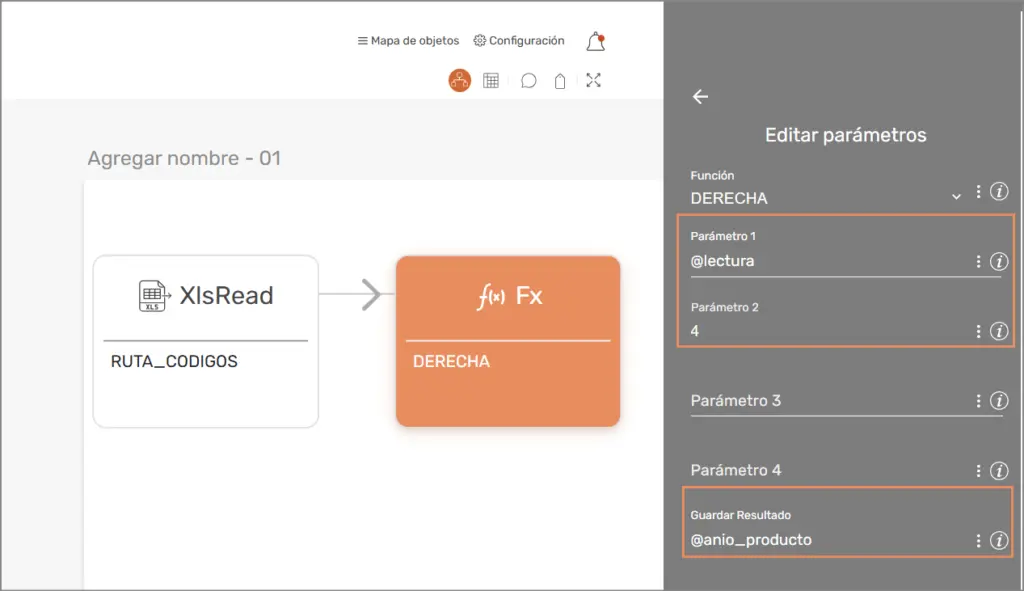
Task: Open the comments speech bubble icon
Action: (x=529, y=81)
